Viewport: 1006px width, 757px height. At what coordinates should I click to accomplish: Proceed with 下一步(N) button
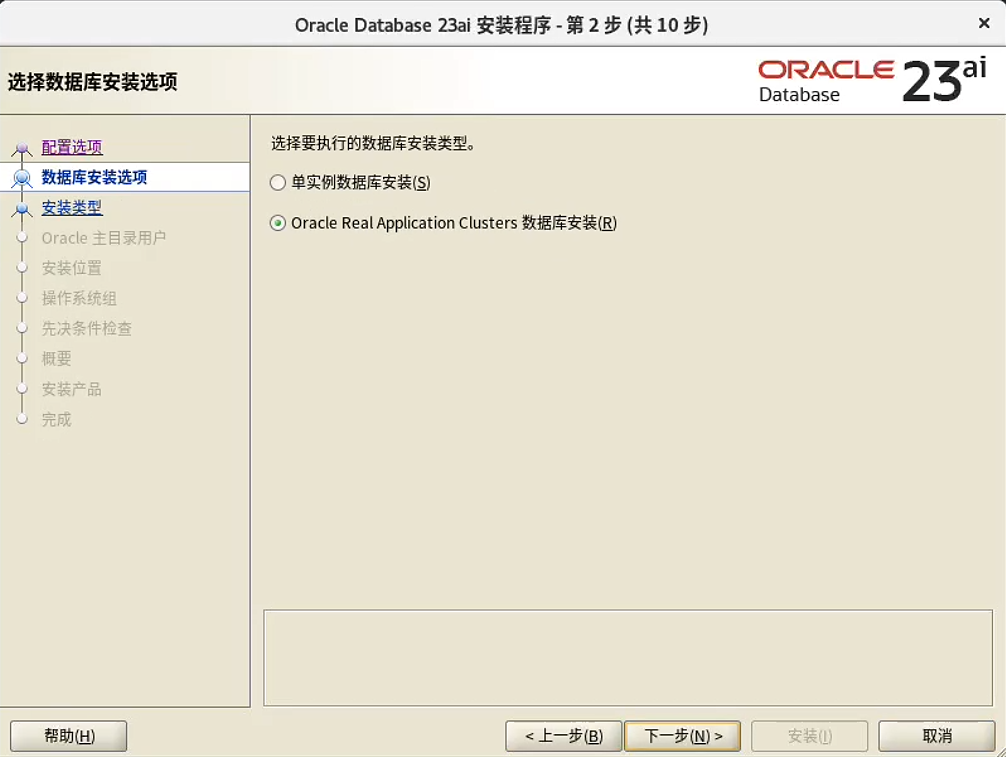[x=681, y=736]
